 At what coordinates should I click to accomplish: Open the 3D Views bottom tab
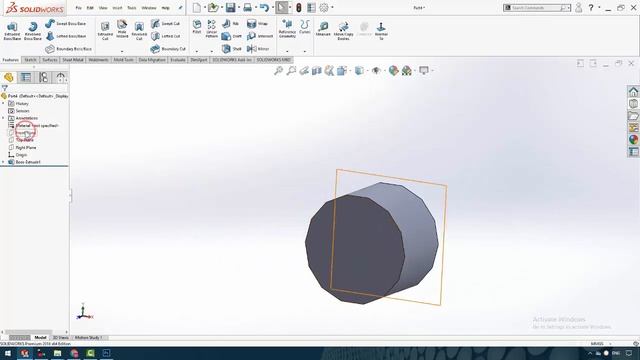[x=60, y=338]
